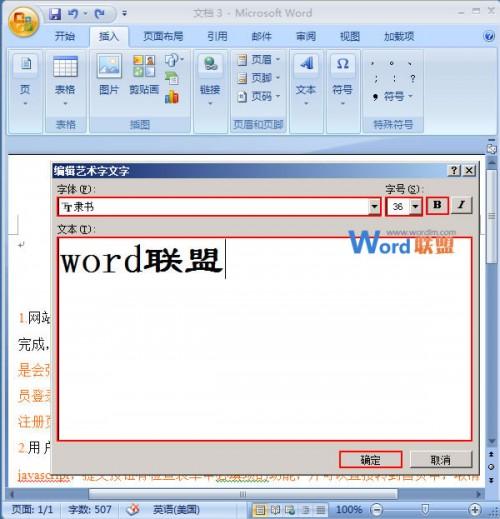
Task: Open the 链接 links dropdown
Action: pyautogui.click(x=210, y=81)
